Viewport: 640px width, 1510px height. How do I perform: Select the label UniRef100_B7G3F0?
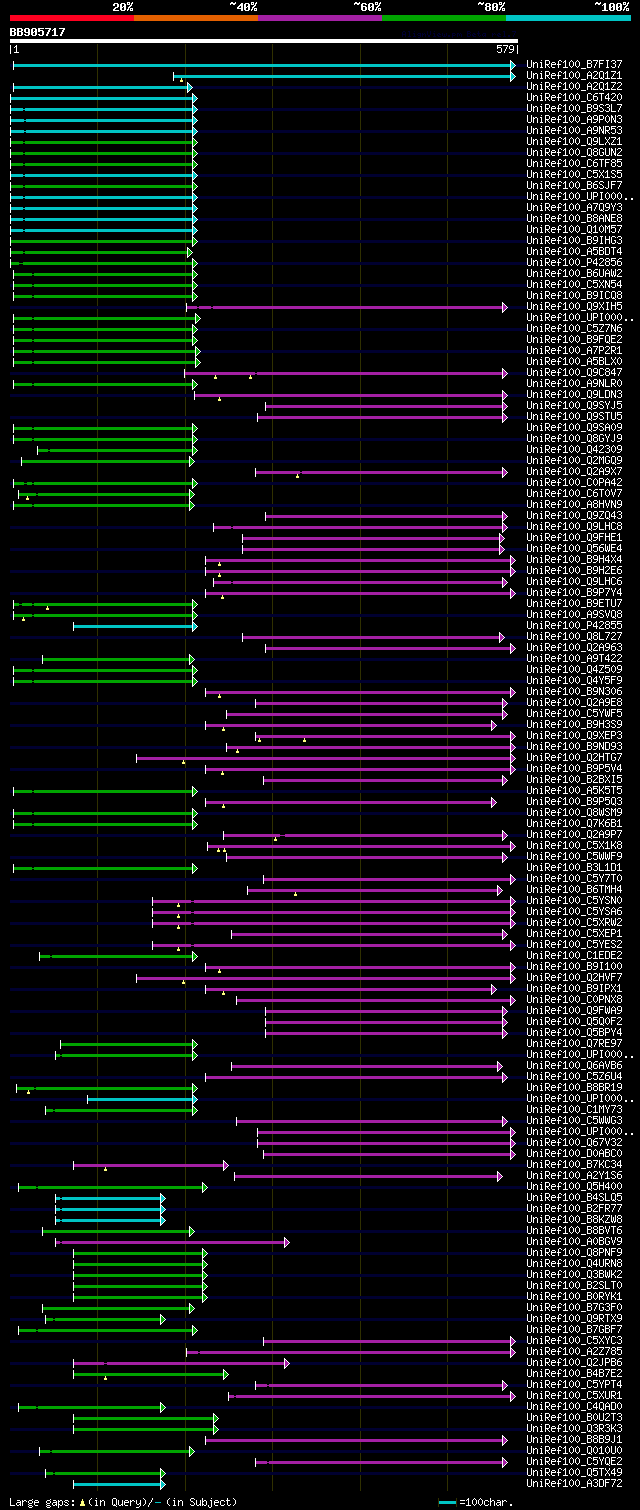coord(574,1307)
